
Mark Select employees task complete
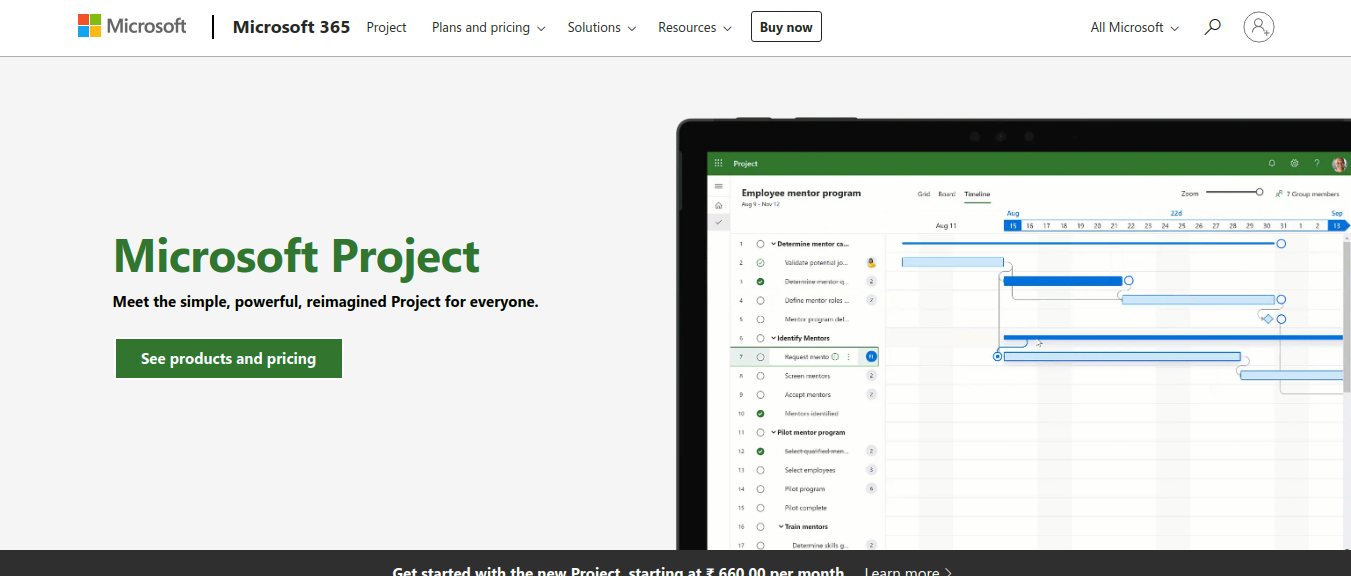click(x=761, y=470)
